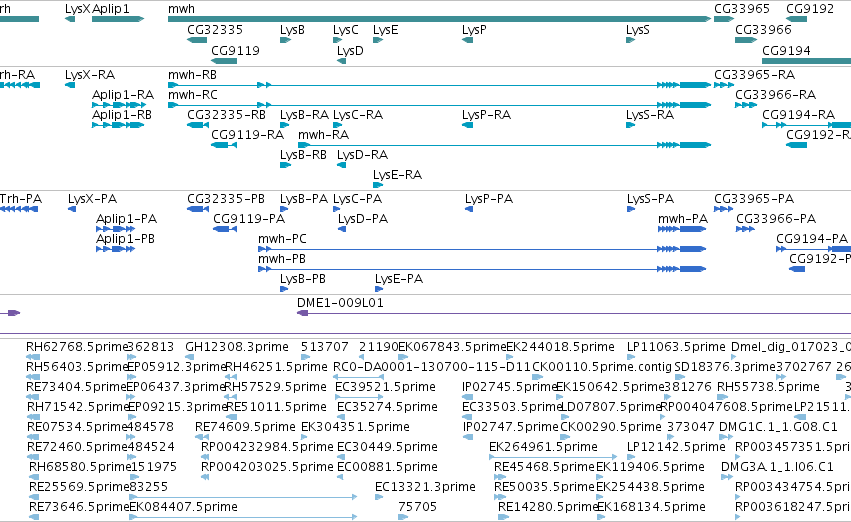This screenshot has height=522, width=851.
Task: Click the LysS-RA transcript label
Action: 650,115
